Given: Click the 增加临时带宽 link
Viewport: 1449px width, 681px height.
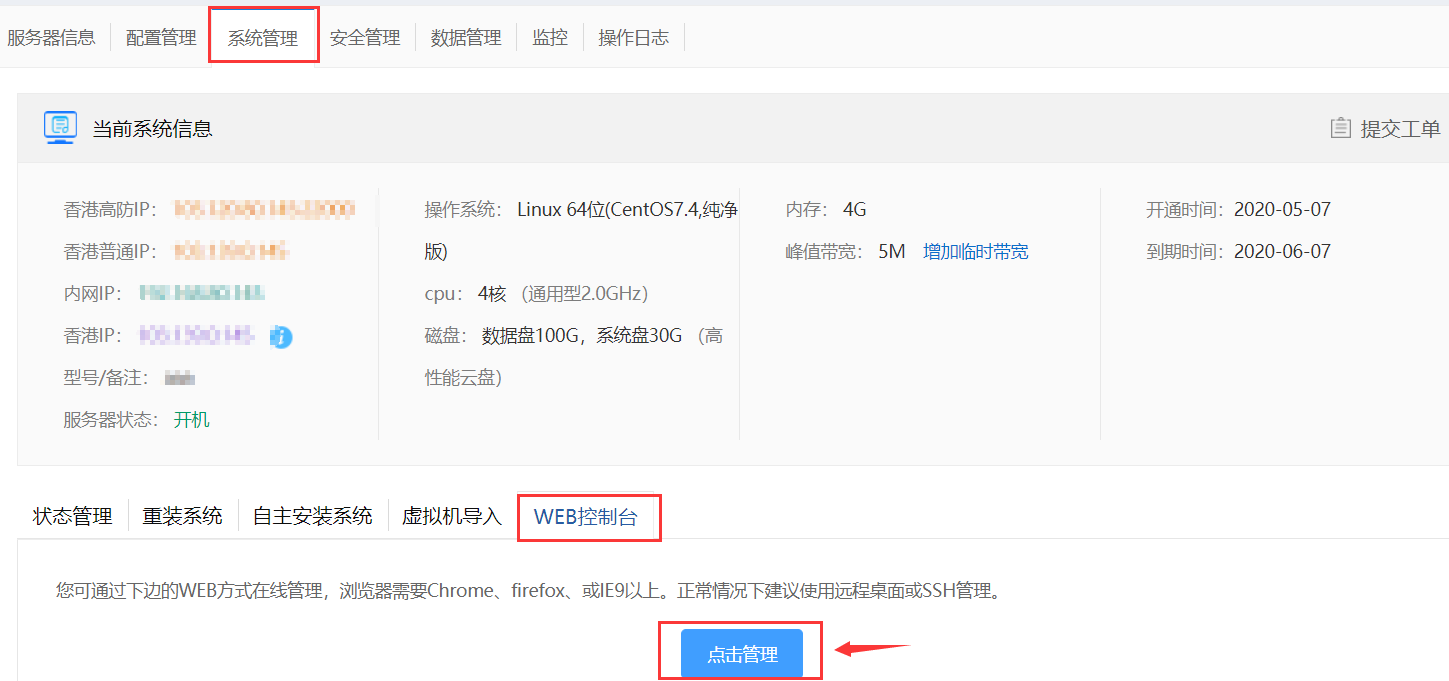Looking at the screenshot, I should tap(975, 252).
